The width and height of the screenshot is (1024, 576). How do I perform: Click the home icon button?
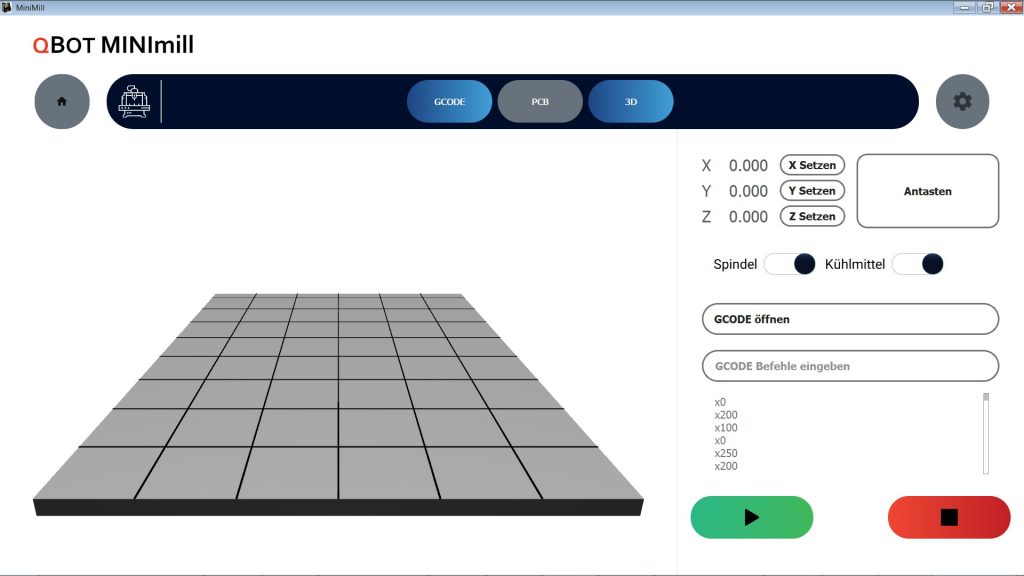[62, 101]
